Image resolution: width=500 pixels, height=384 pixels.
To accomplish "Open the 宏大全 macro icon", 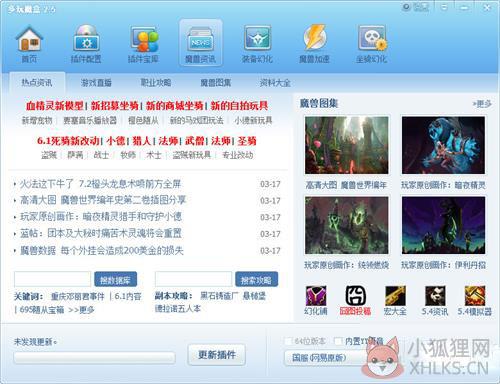I will [395, 300].
